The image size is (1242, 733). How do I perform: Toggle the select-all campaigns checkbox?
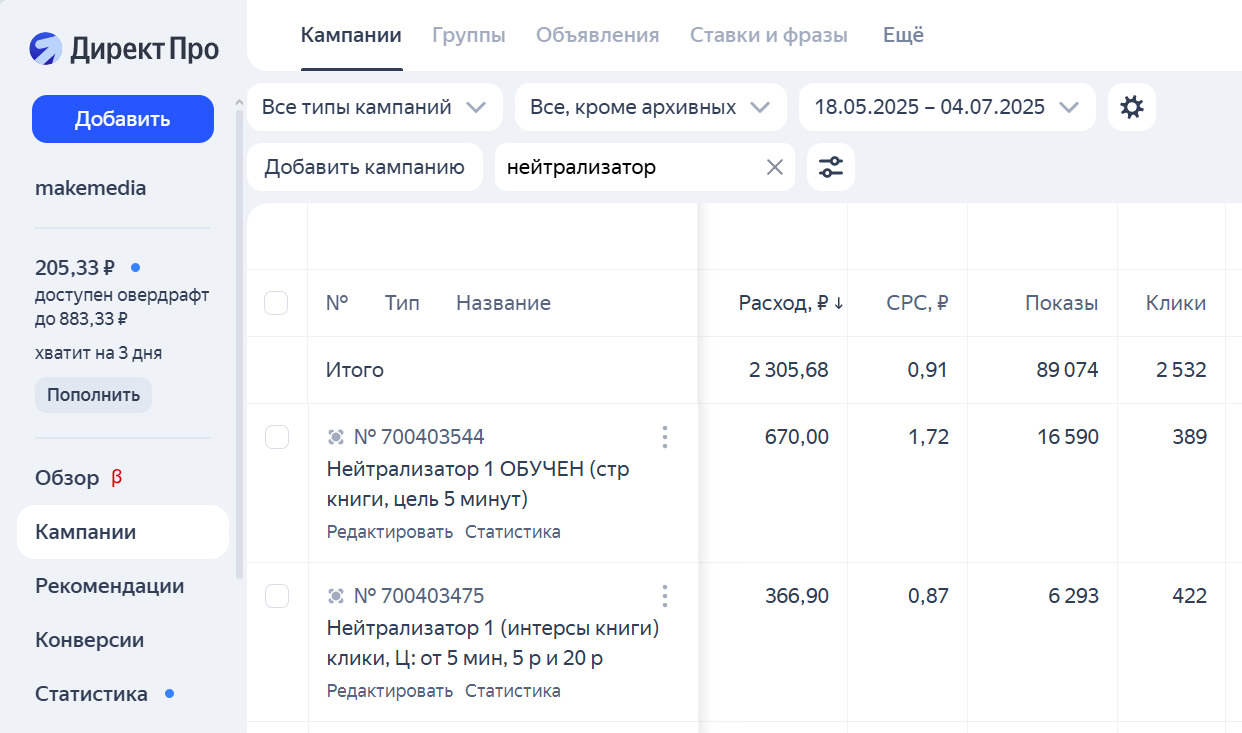276,303
